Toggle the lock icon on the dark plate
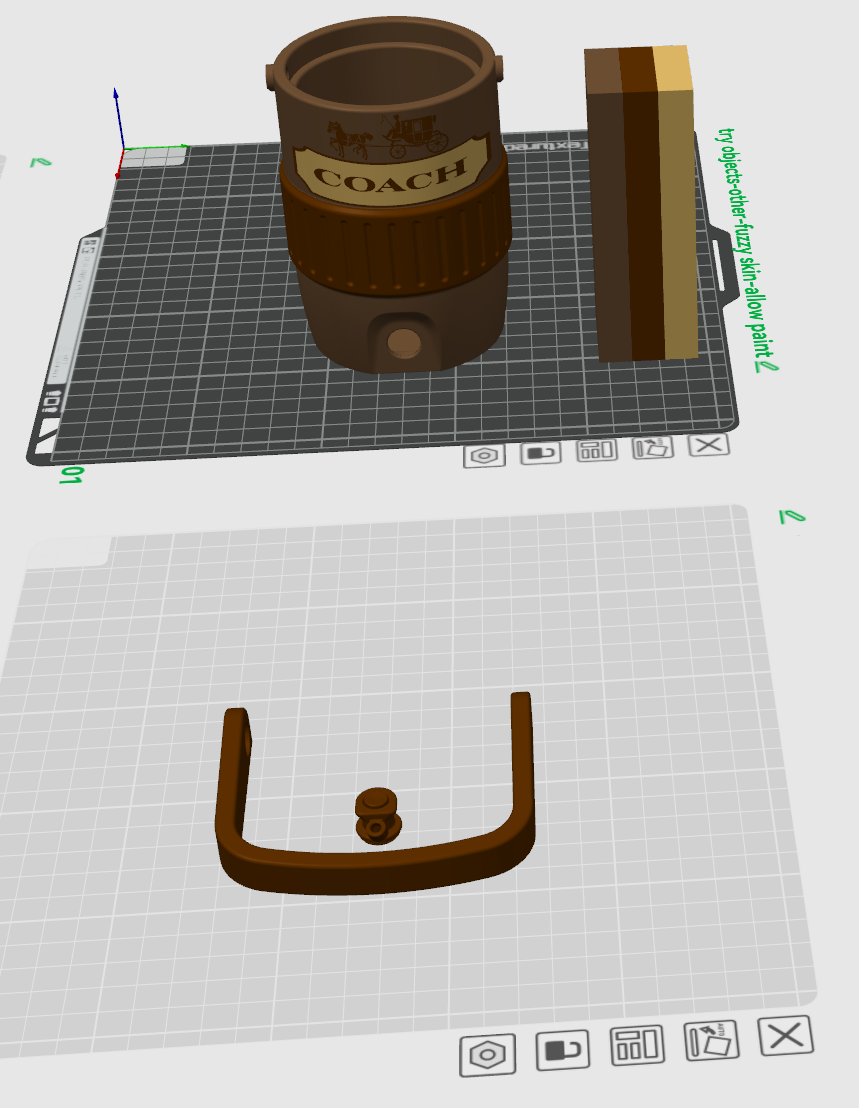Image resolution: width=859 pixels, height=1108 pixels. (540, 452)
